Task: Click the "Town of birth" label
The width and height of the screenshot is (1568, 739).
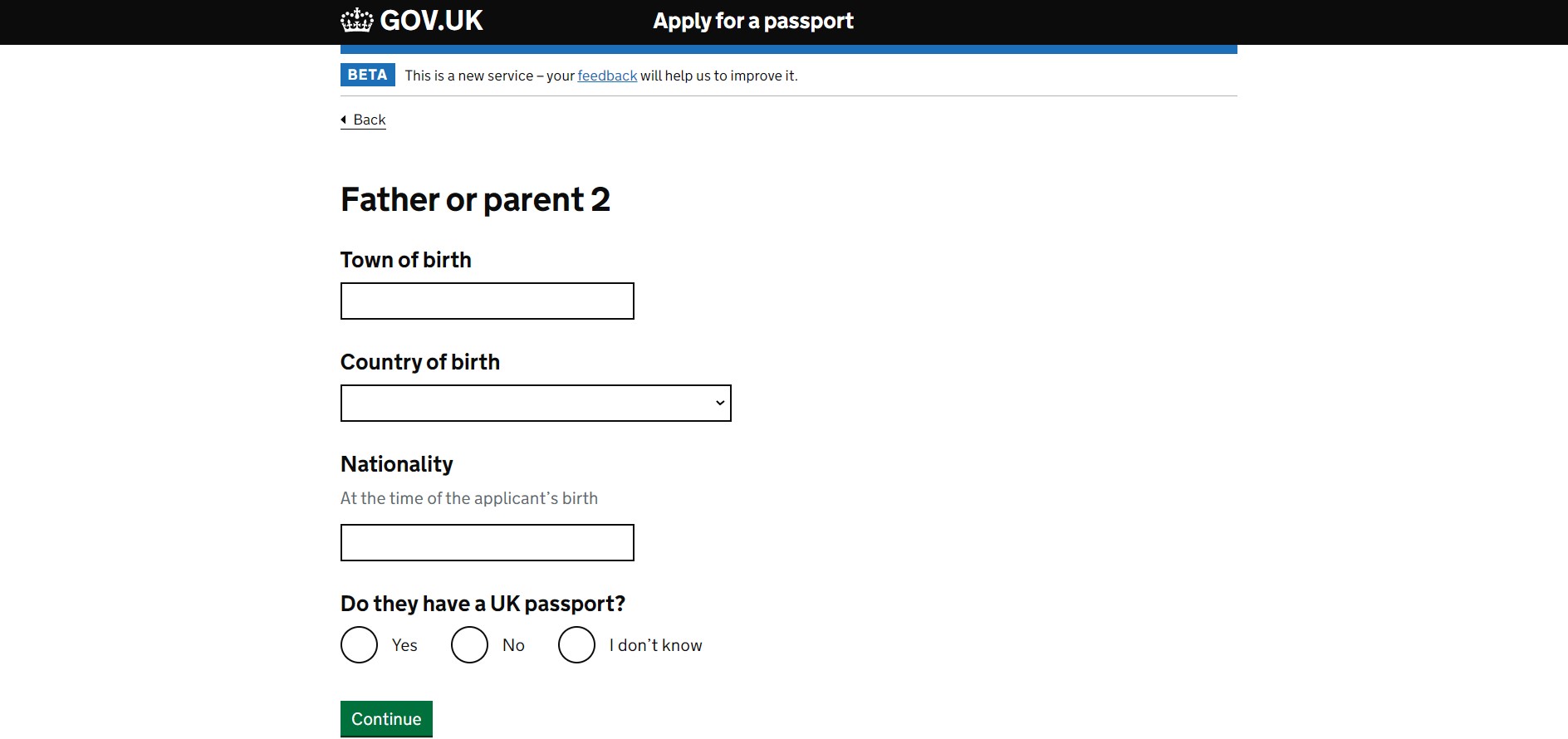Action: tap(405, 260)
